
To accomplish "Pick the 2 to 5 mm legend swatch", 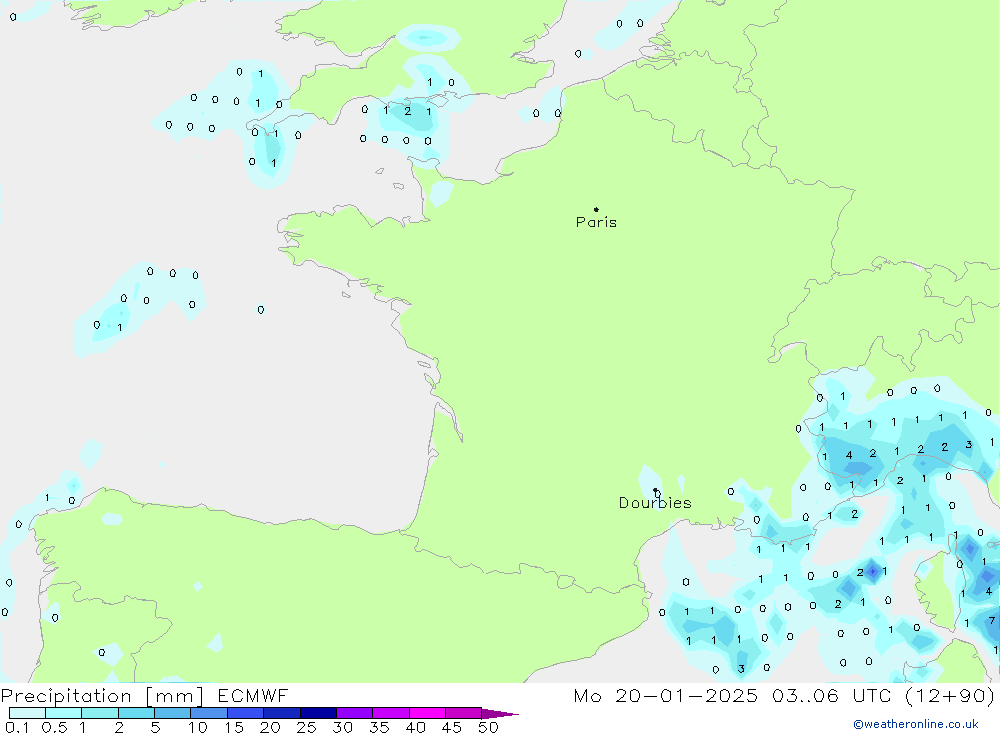I will [x=136, y=714].
